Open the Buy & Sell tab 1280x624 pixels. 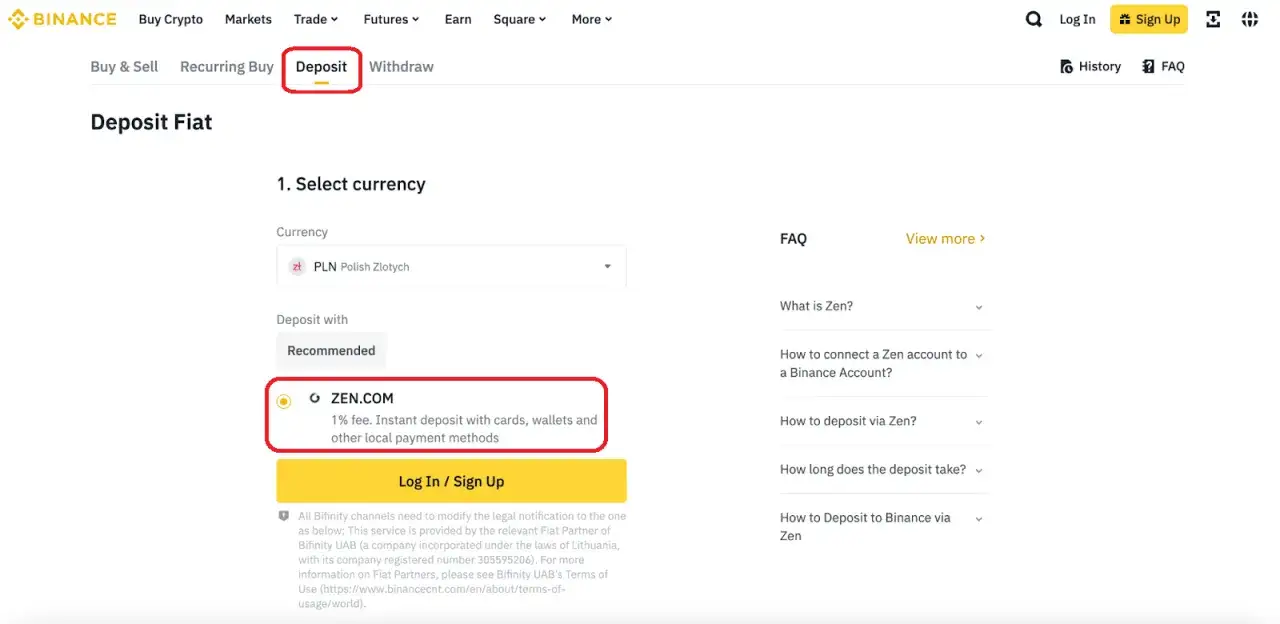124,66
